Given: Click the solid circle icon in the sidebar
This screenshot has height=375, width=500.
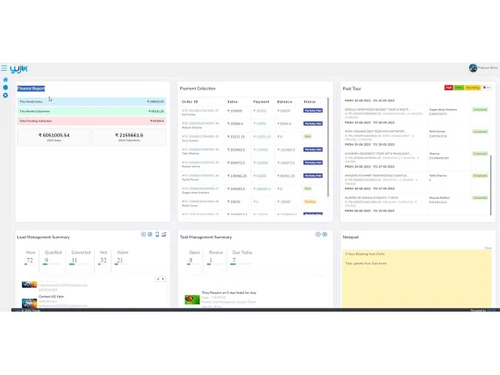Looking at the screenshot, I should (5, 87).
